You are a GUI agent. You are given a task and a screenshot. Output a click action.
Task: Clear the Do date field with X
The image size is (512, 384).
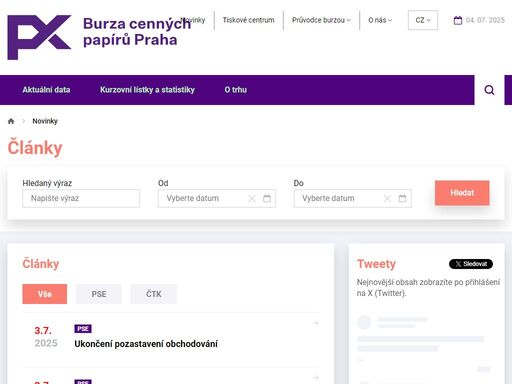(387, 199)
